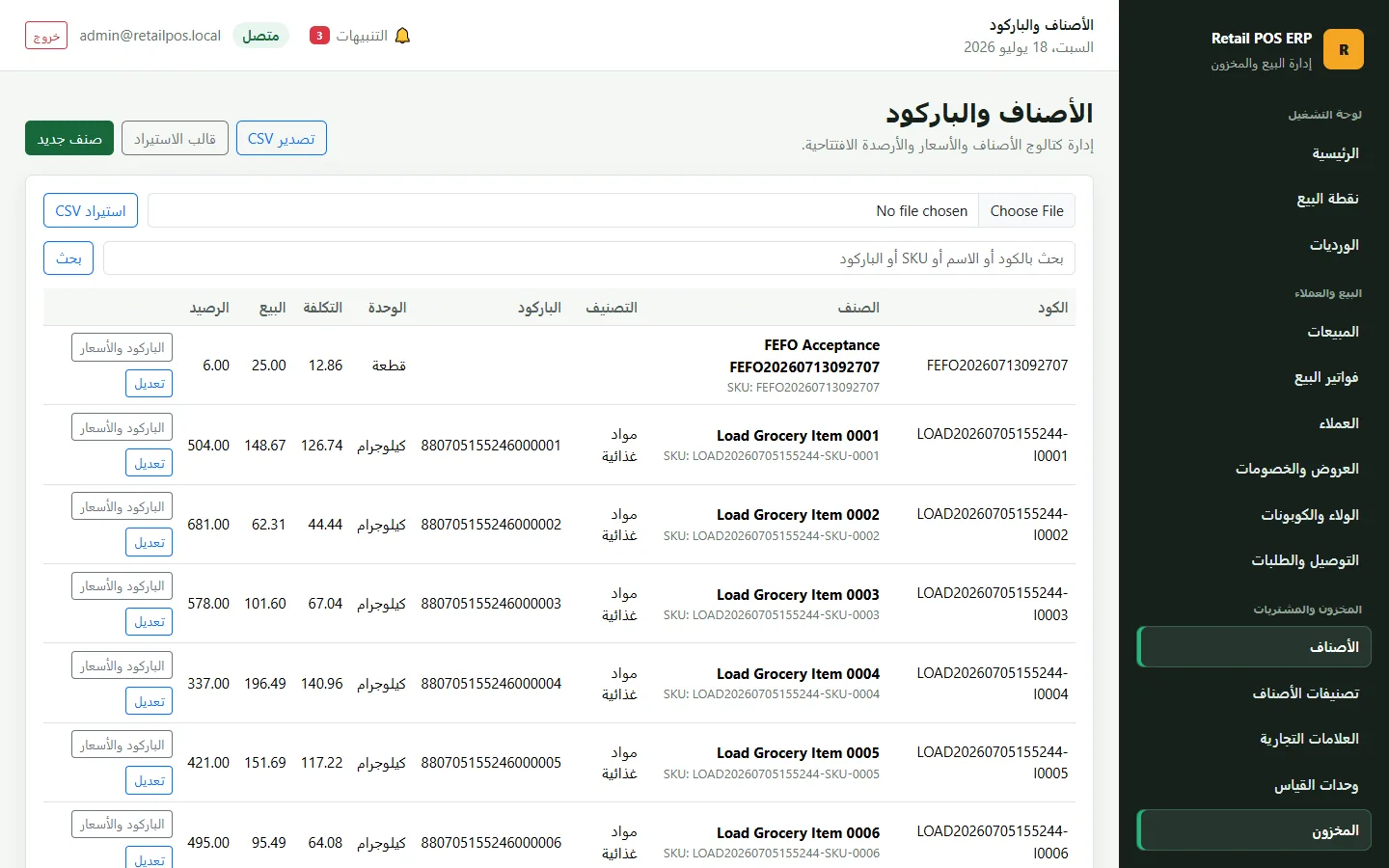The image size is (1389, 868).
Task: Open قالب الاستيراد import template
Action: [x=175, y=138]
